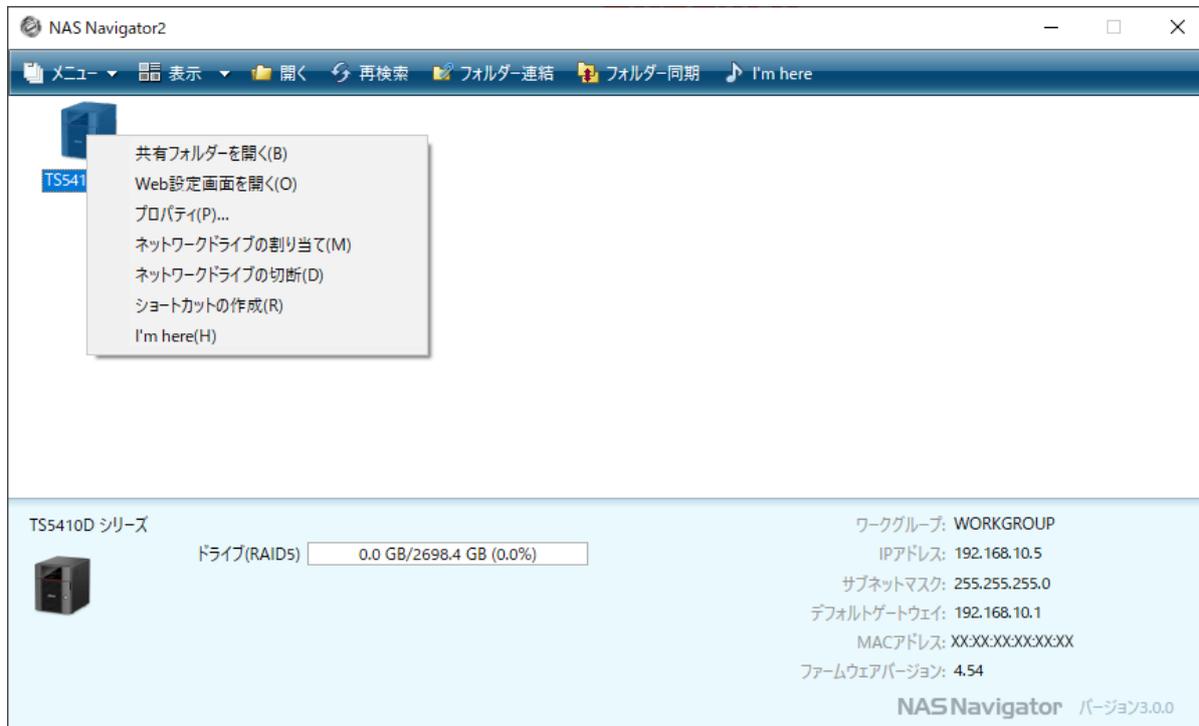Choose ネットワークドライブの割り当て(M) menu entry

tap(243, 244)
